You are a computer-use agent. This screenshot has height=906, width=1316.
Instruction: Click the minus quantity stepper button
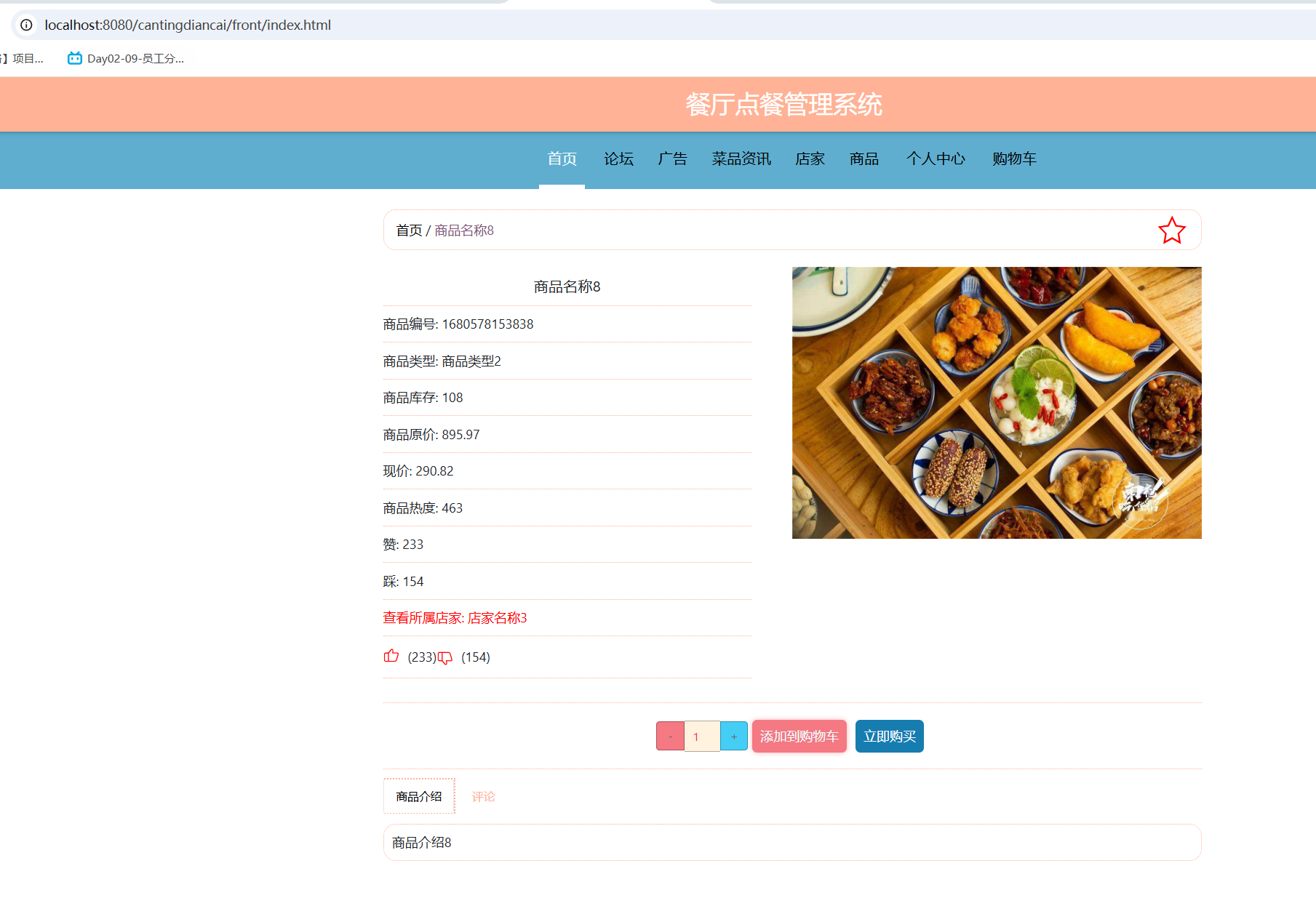tap(669, 736)
